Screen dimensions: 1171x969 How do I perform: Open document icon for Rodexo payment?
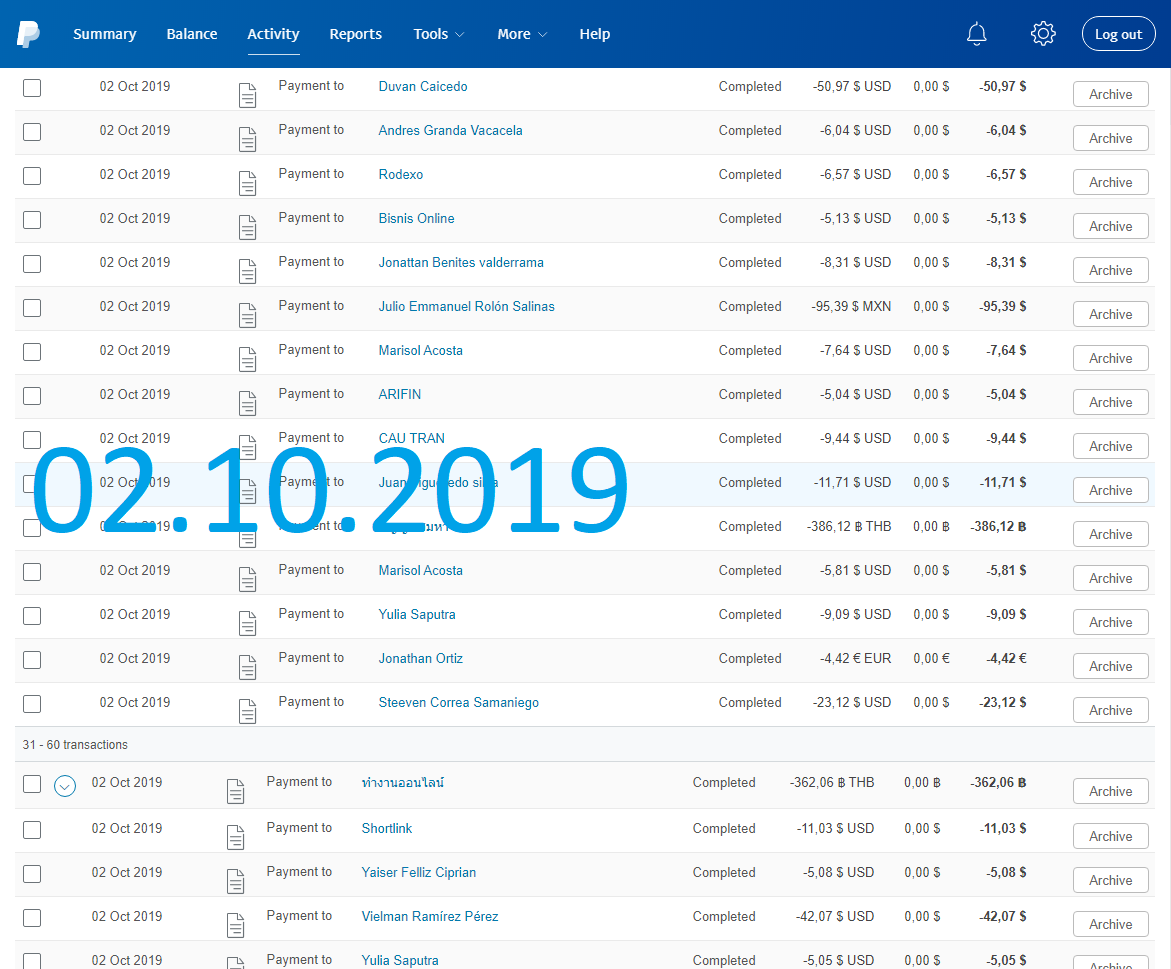(x=247, y=183)
